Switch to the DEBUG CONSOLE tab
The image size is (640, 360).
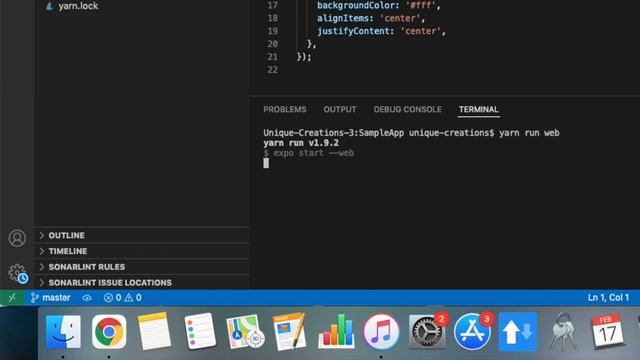pos(407,109)
